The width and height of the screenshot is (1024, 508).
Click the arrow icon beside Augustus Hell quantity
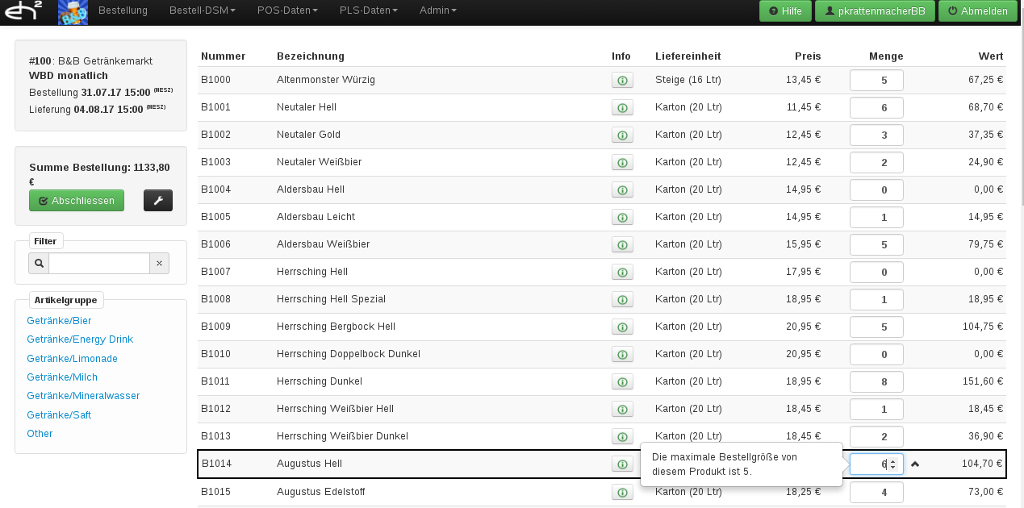[x=915, y=464]
